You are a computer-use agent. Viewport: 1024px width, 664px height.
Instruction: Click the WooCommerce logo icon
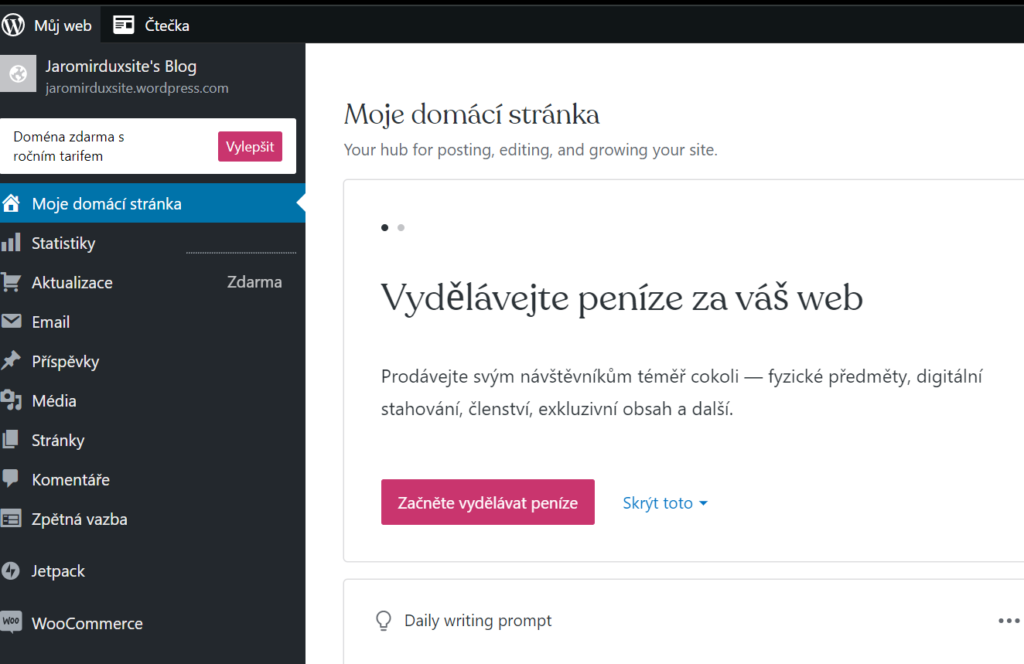pyautogui.click(x=11, y=622)
